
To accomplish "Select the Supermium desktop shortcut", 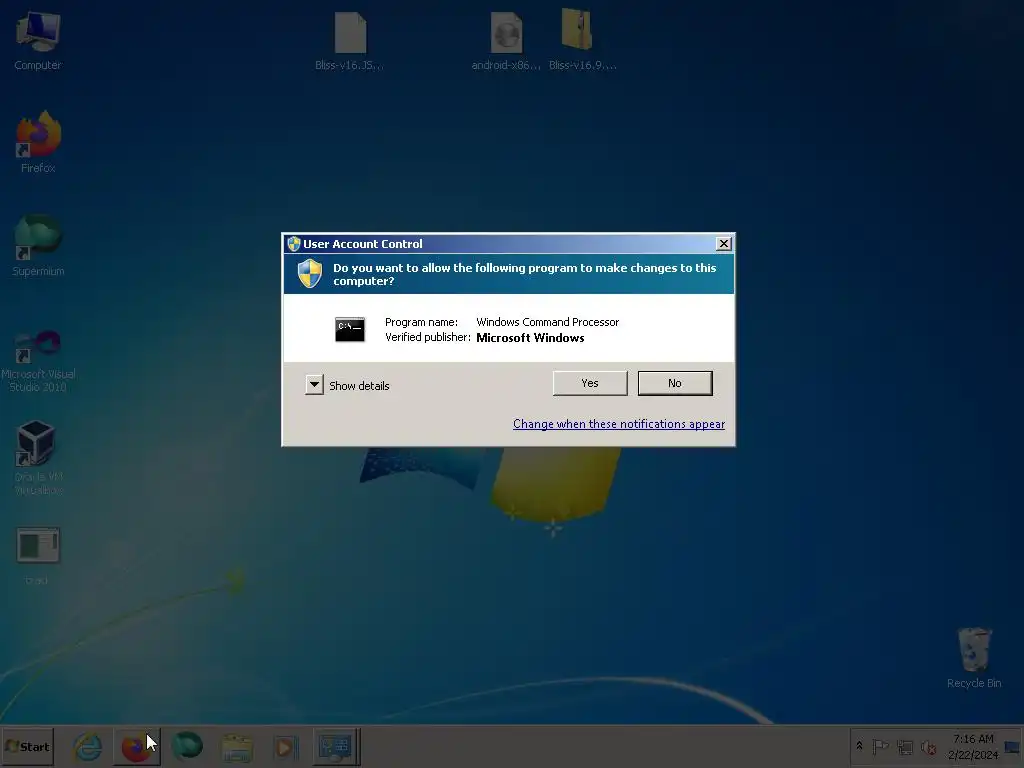I will tap(38, 246).
